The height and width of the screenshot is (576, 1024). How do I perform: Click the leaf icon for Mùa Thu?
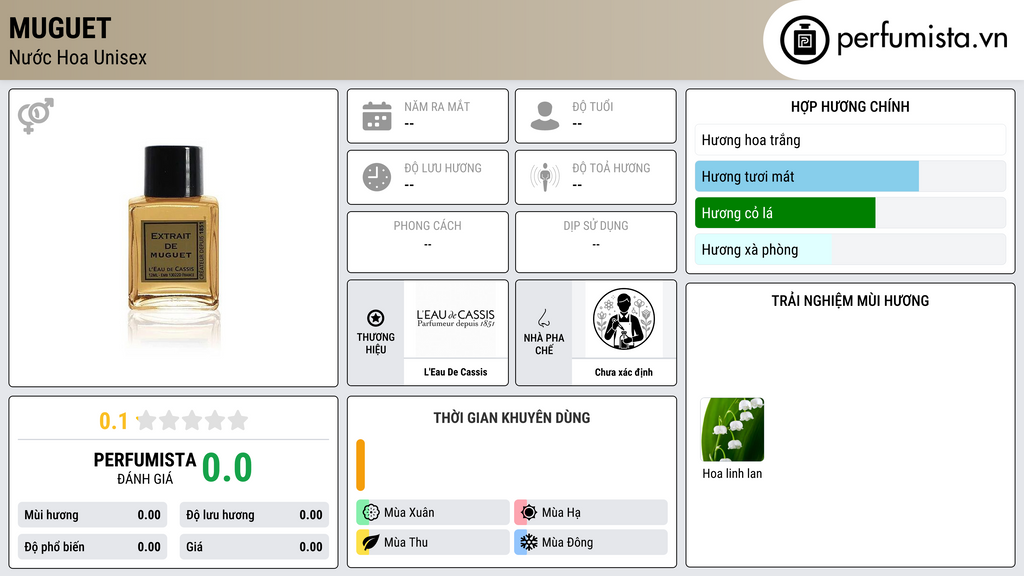tap(371, 542)
